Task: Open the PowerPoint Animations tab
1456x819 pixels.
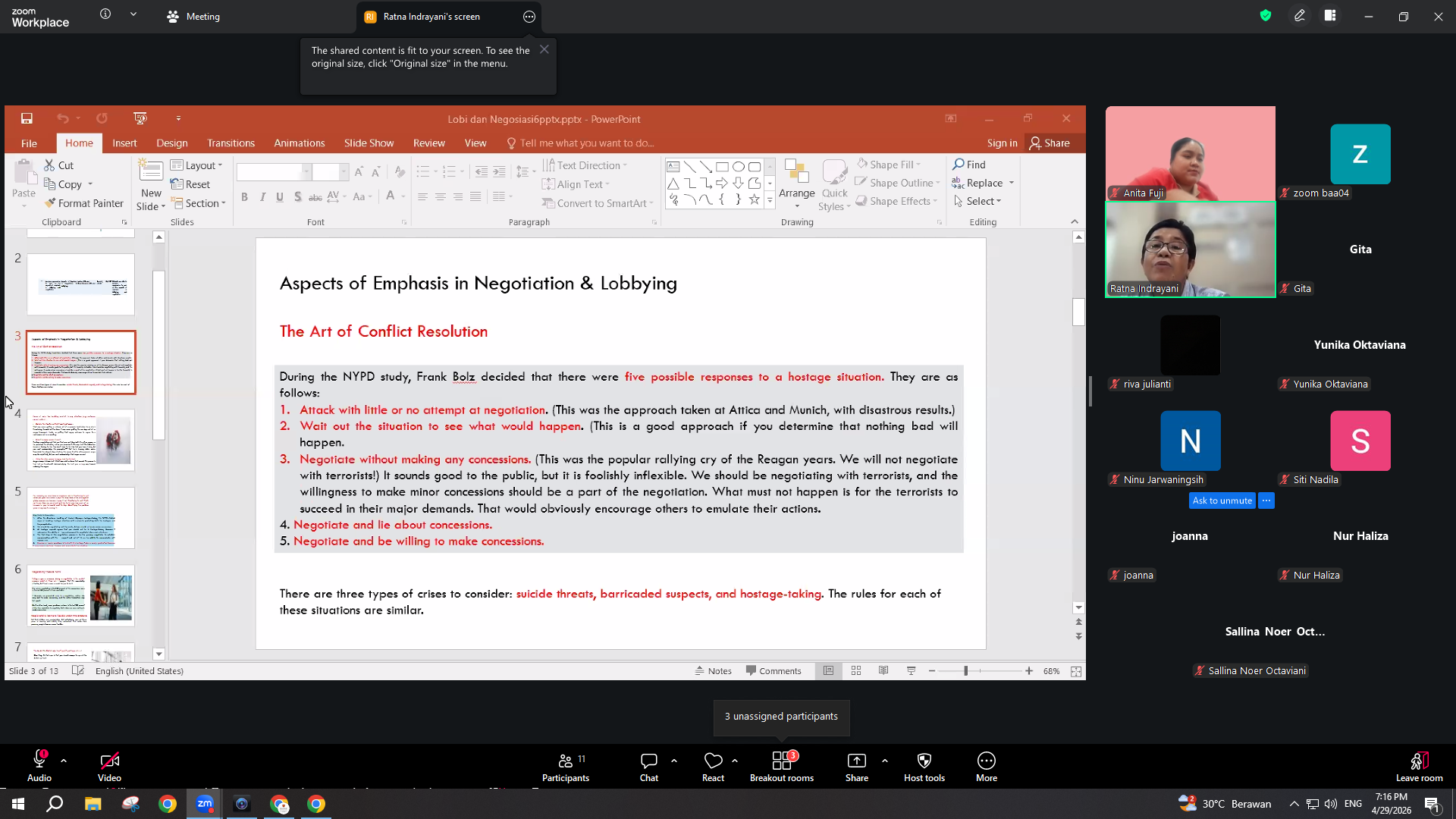Action: click(300, 143)
